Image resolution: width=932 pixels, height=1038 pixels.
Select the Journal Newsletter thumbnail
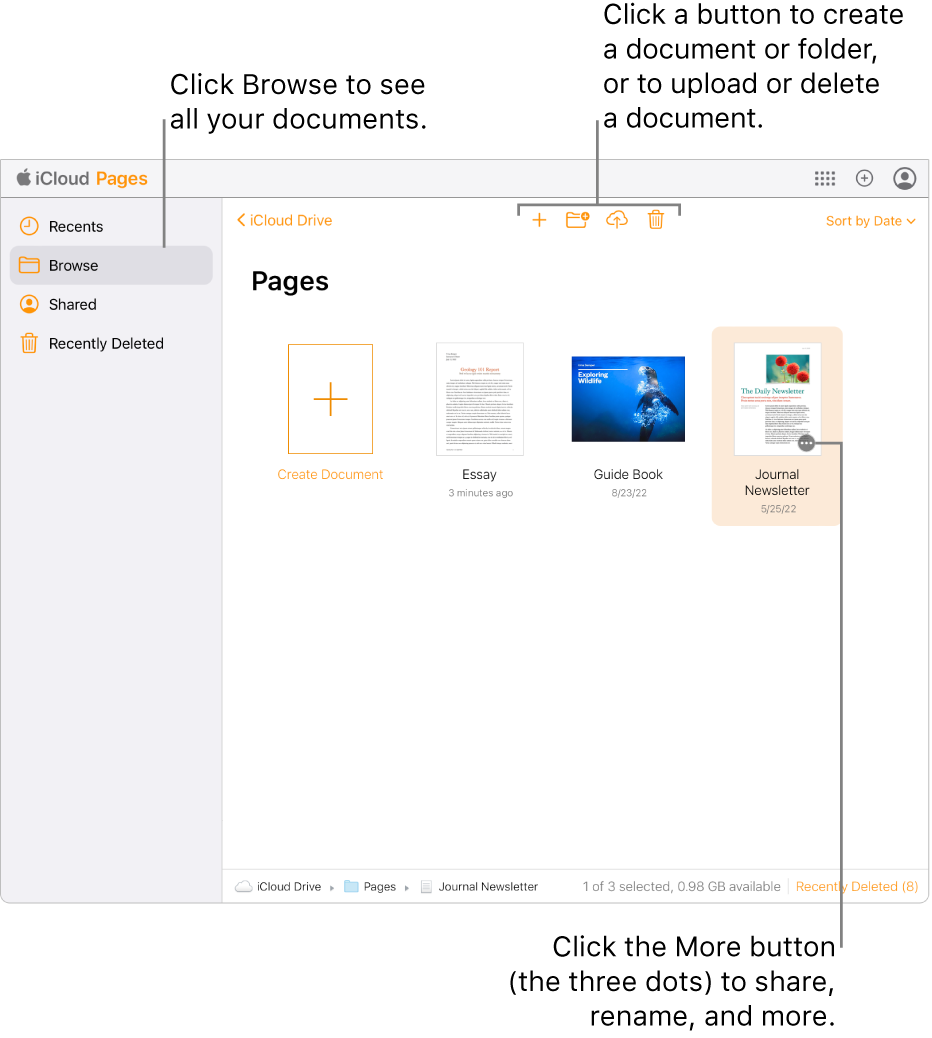click(777, 399)
